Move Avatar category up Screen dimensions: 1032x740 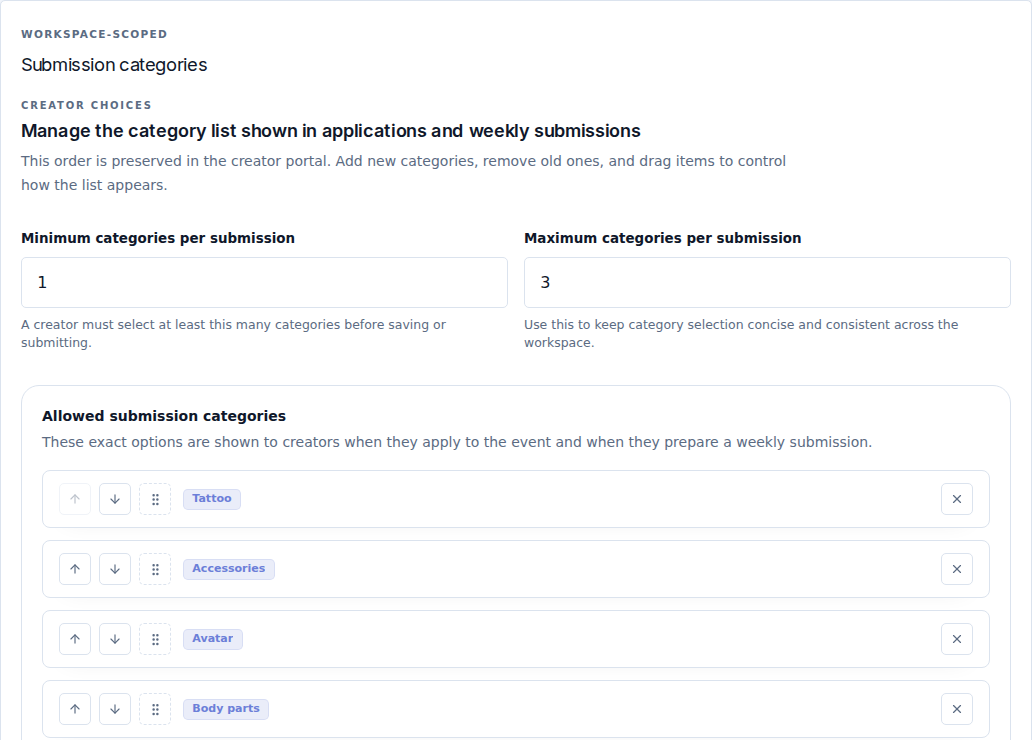(x=75, y=639)
